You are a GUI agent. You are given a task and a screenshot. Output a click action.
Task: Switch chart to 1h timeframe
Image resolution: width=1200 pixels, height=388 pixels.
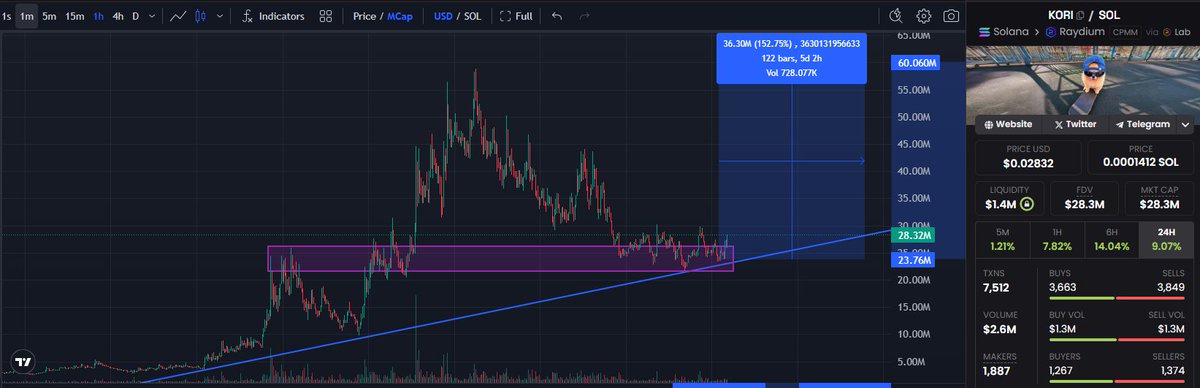tap(98, 16)
